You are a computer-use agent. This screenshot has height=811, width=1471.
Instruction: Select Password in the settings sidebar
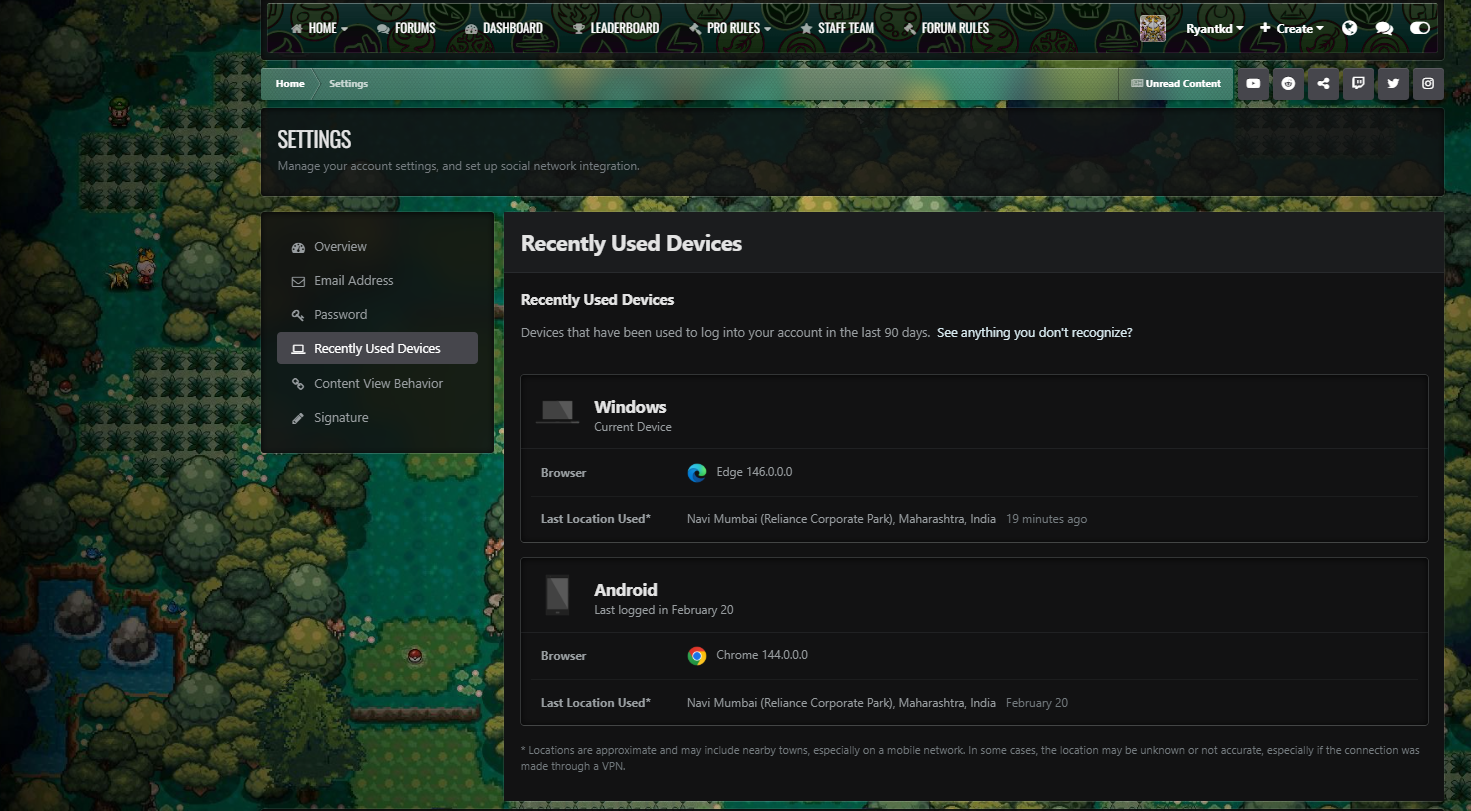coord(340,314)
